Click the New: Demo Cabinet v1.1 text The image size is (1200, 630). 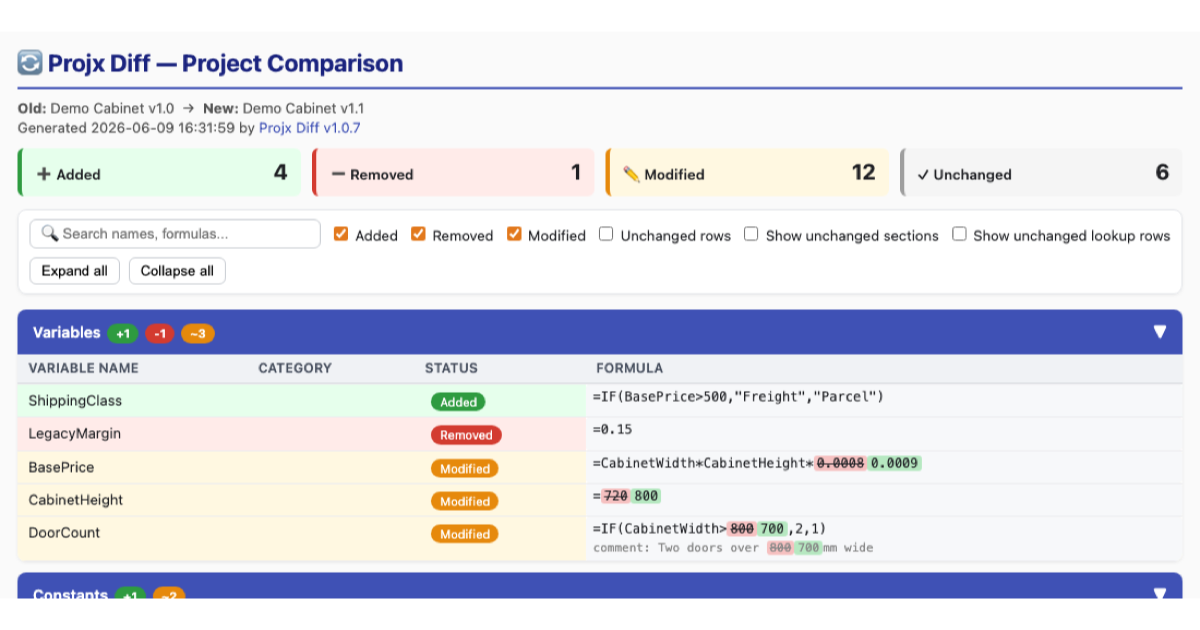283,108
